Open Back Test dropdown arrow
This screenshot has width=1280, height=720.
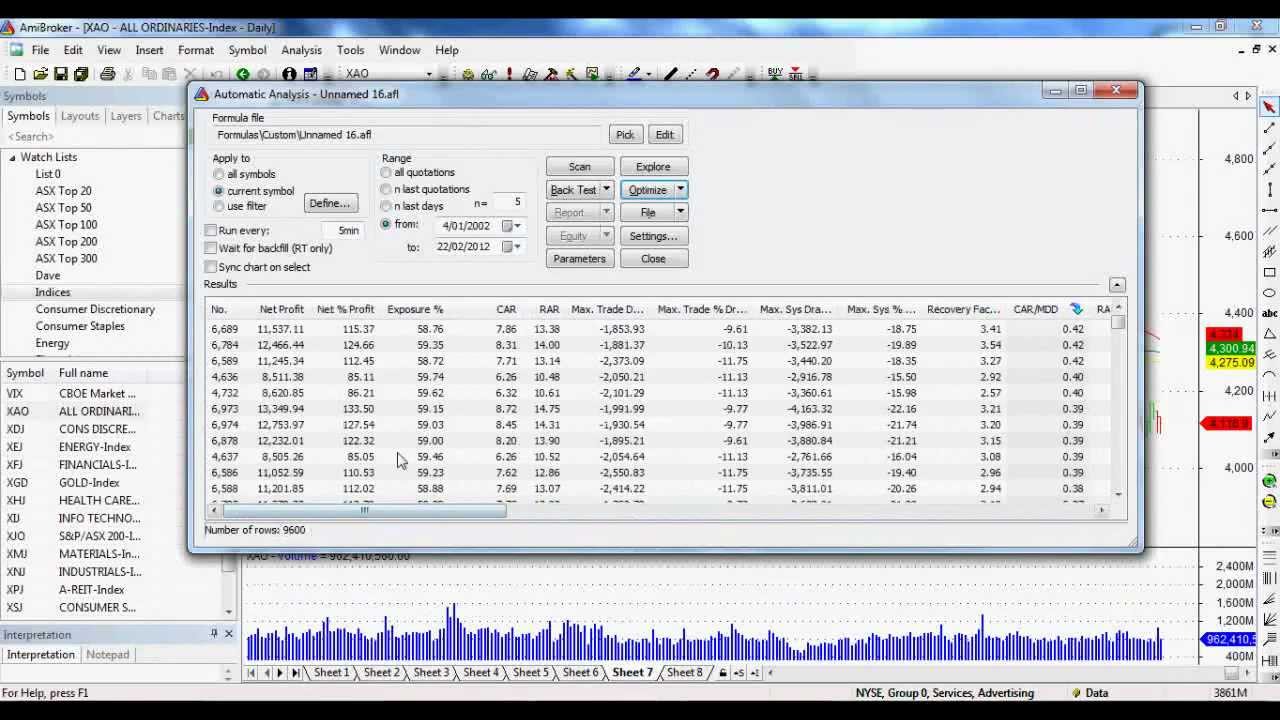tap(606, 189)
